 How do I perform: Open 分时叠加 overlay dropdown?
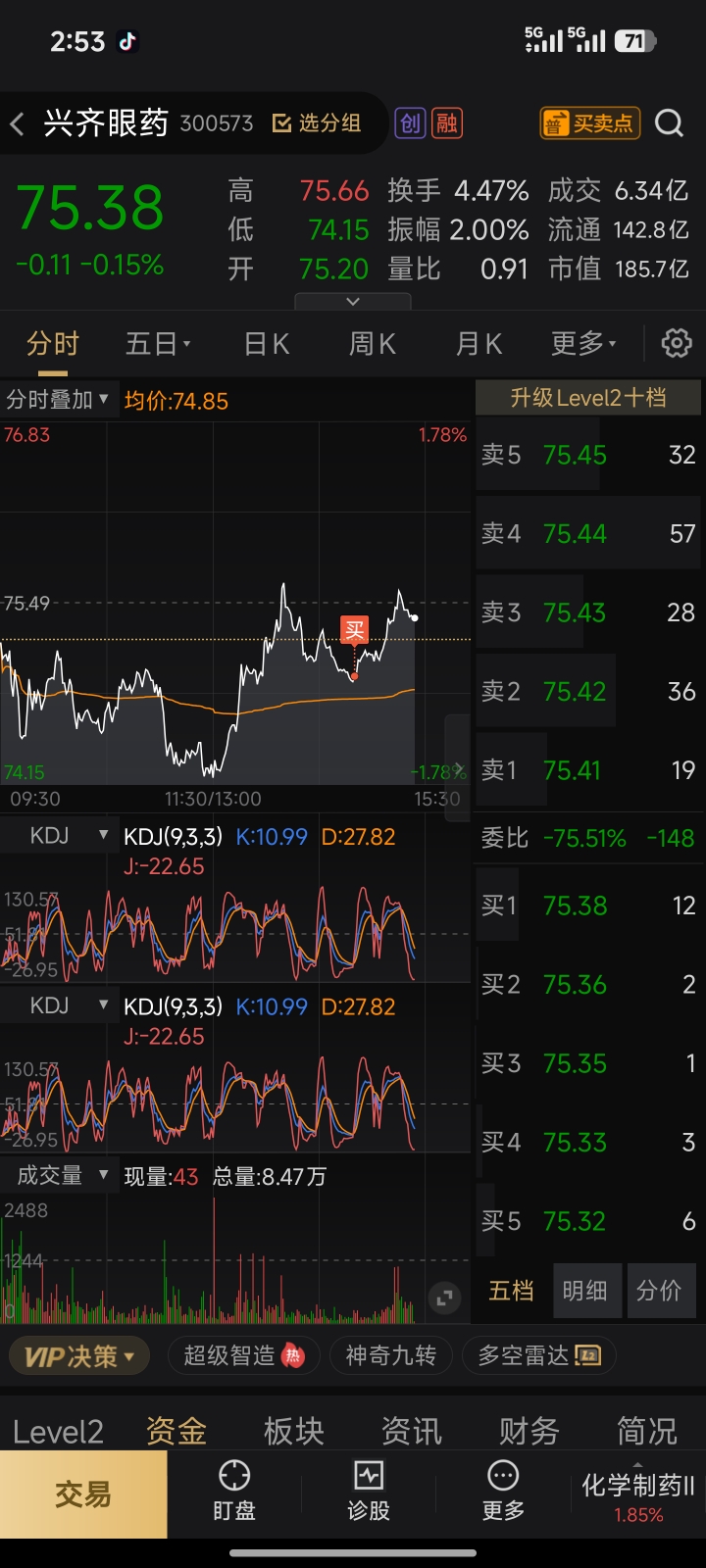pyautogui.click(x=59, y=400)
